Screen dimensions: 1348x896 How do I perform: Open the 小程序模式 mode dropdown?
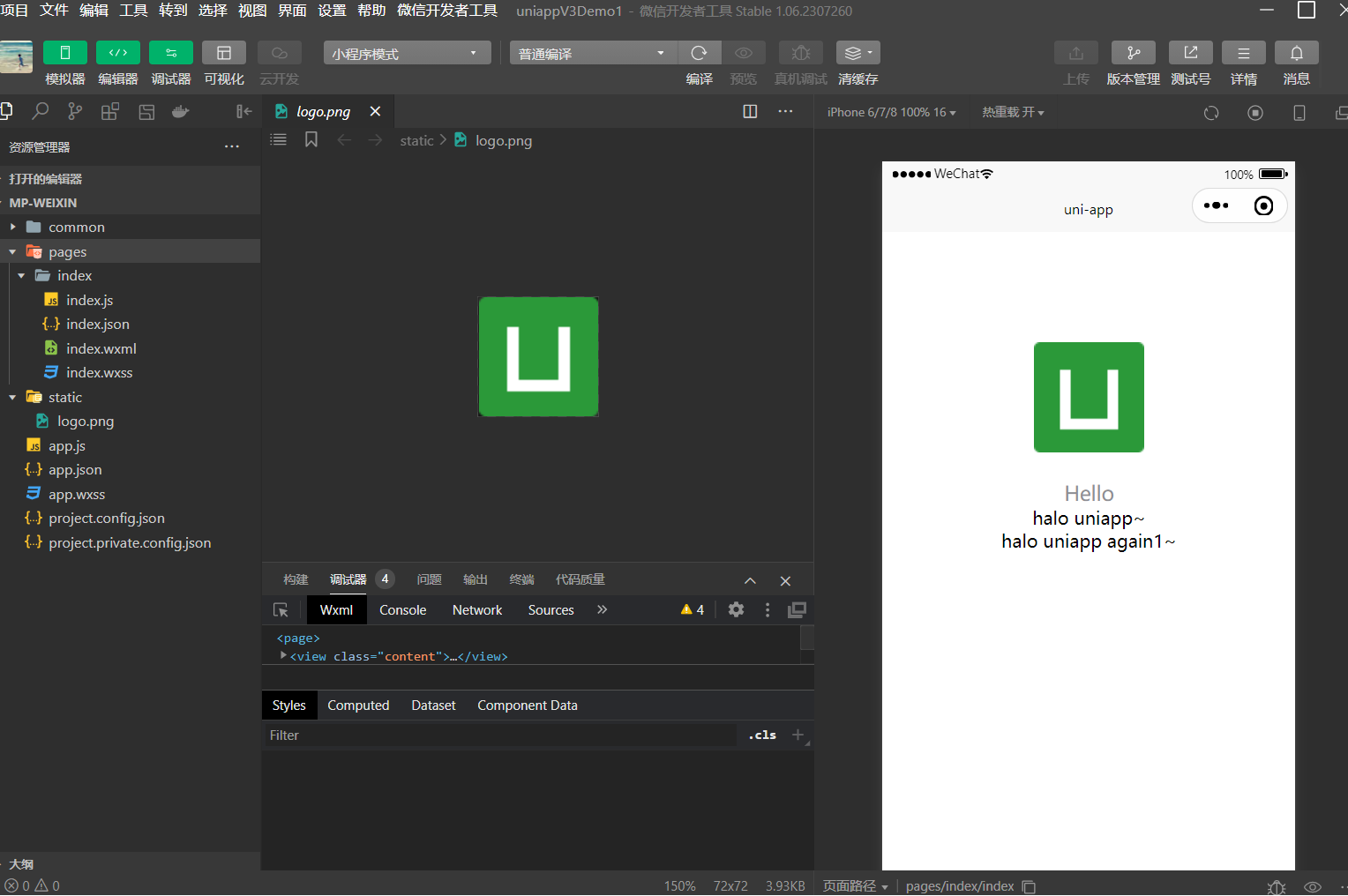pyautogui.click(x=407, y=53)
